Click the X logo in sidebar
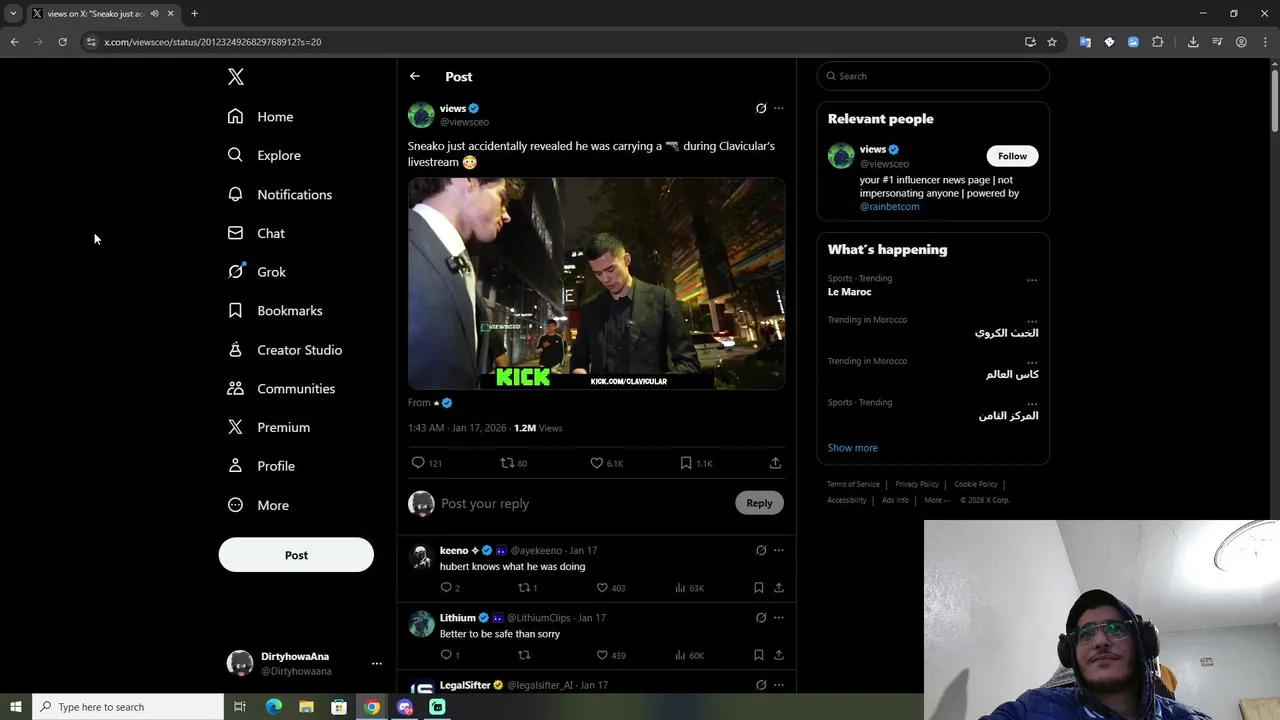Image resolution: width=1280 pixels, height=720 pixels. pos(235,76)
